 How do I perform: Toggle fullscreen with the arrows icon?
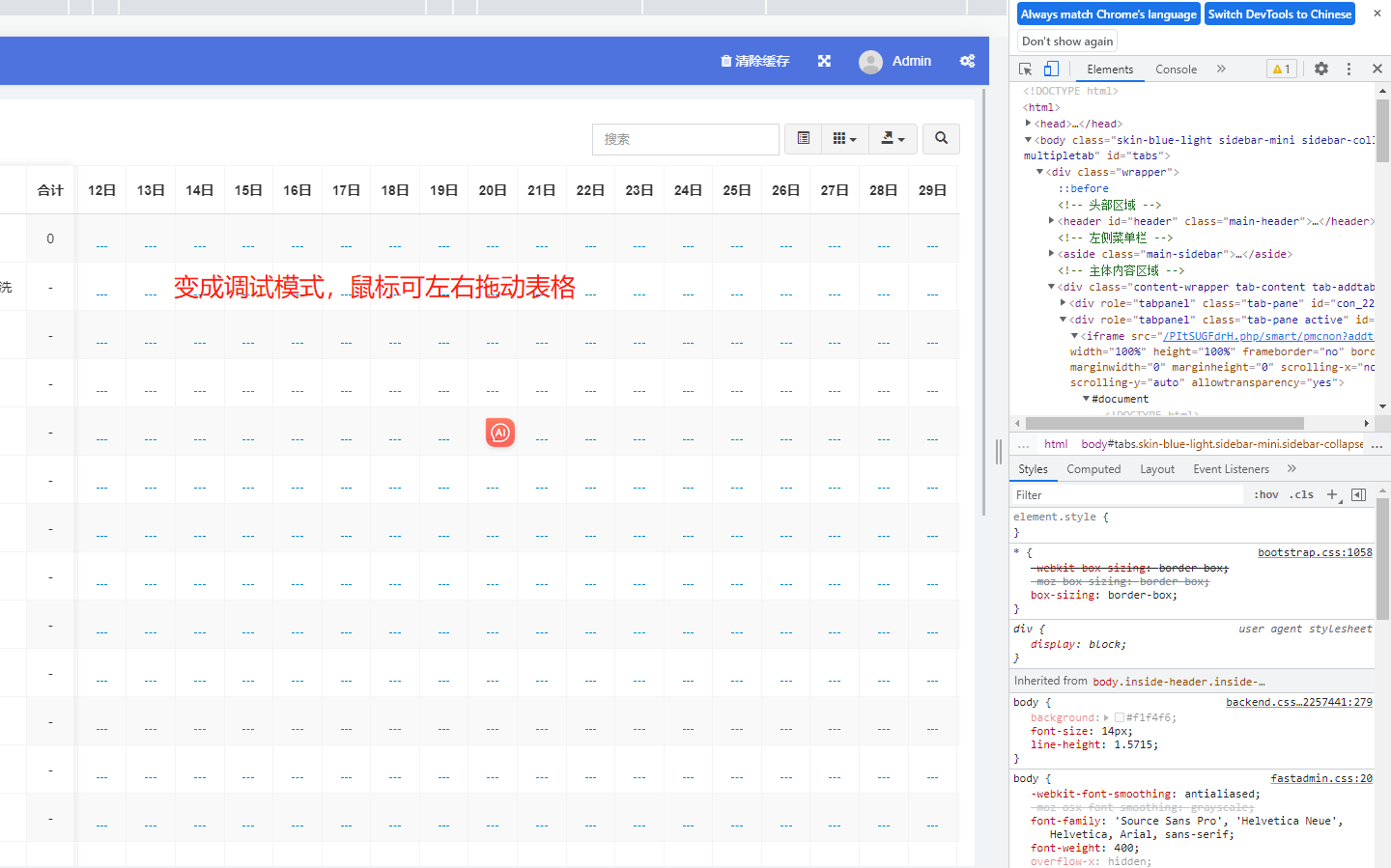824,61
